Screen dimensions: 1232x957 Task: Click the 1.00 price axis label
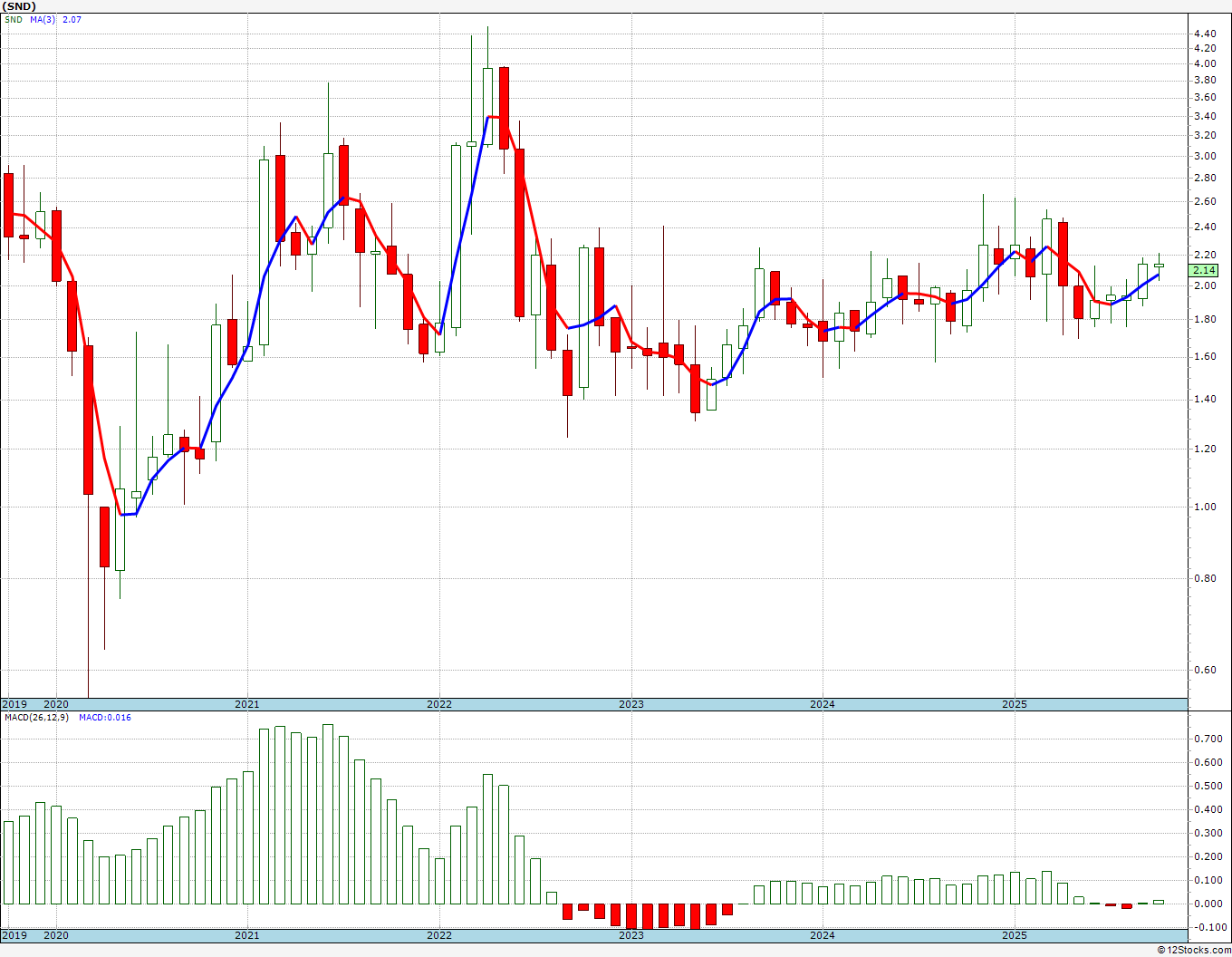pos(1205,507)
